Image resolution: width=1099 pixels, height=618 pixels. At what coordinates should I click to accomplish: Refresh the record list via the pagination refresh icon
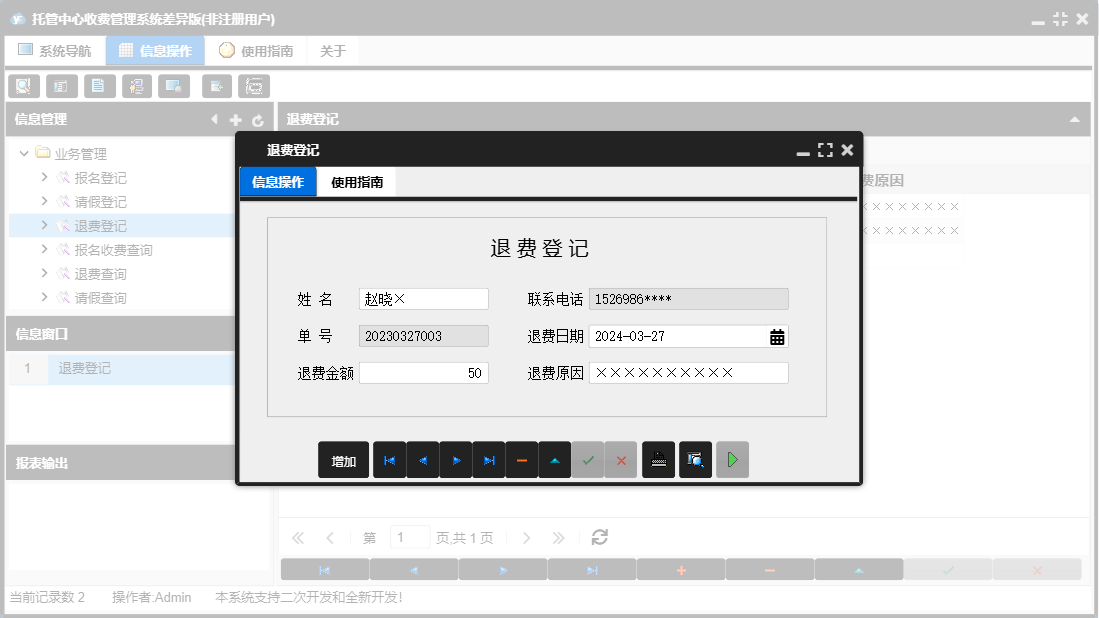coord(599,537)
